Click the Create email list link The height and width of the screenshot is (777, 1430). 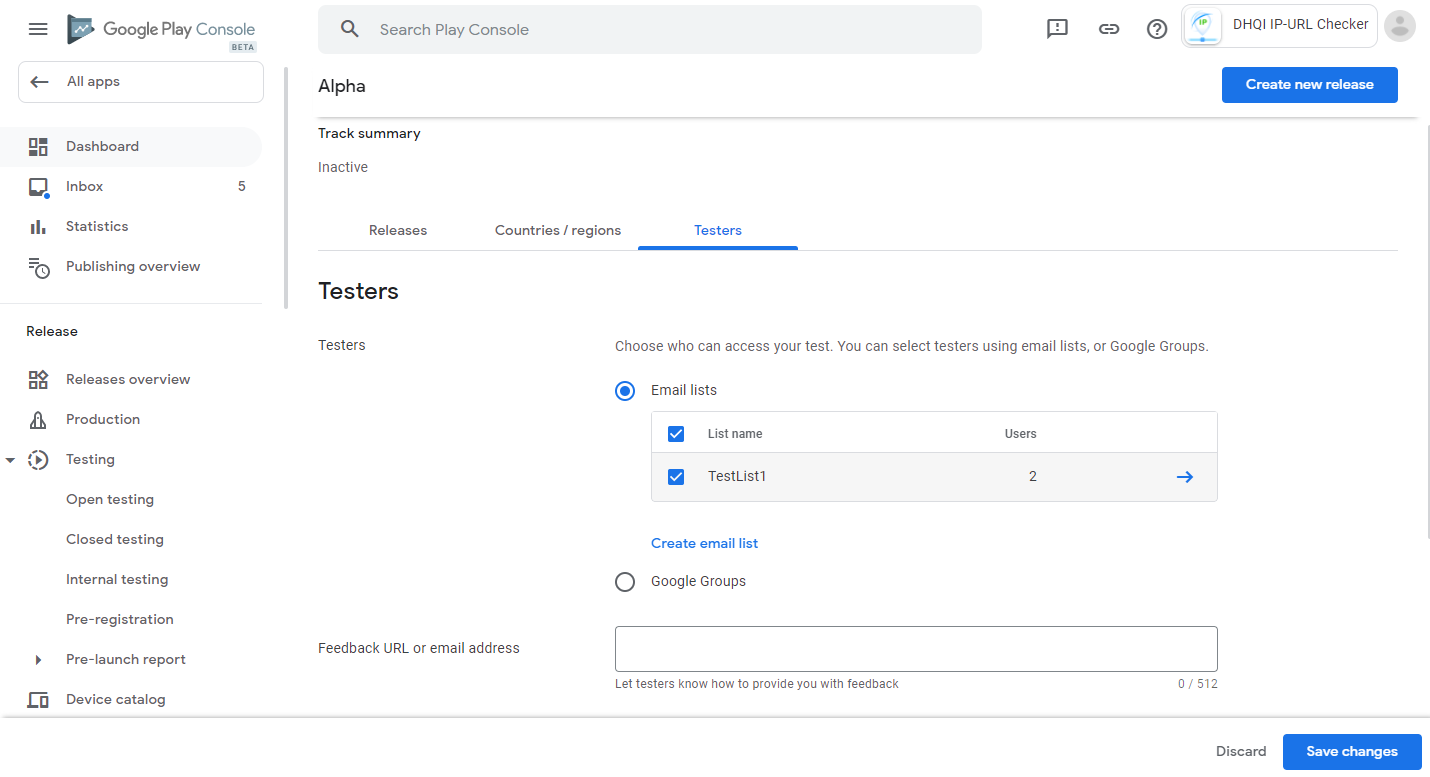(x=704, y=543)
